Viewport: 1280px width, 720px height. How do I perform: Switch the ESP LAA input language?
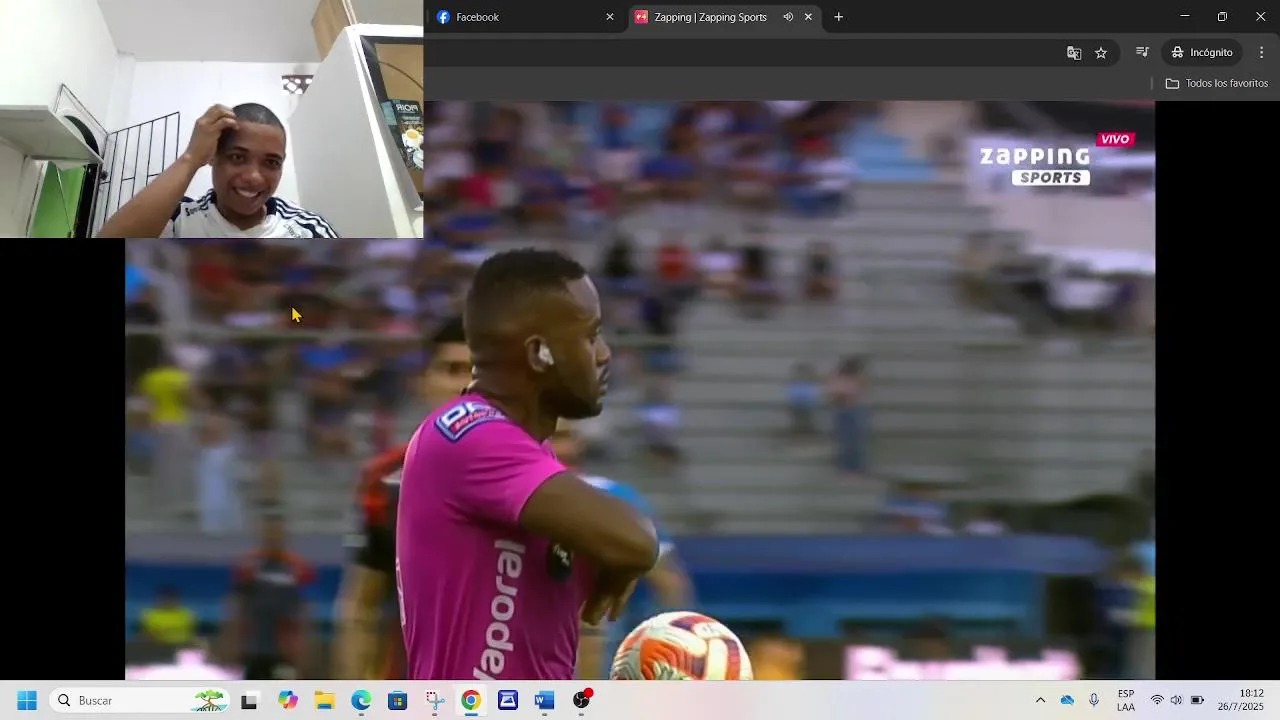tap(1126, 701)
